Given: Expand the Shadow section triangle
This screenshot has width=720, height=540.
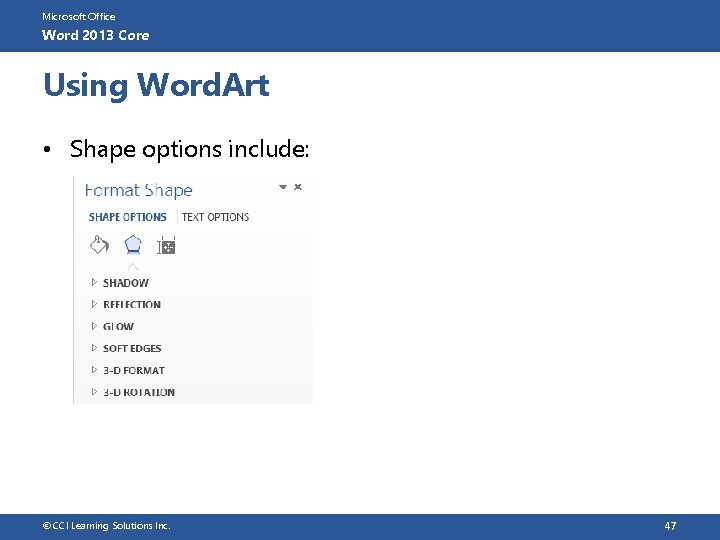Looking at the screenshot, I should click(x=94, y=282).
